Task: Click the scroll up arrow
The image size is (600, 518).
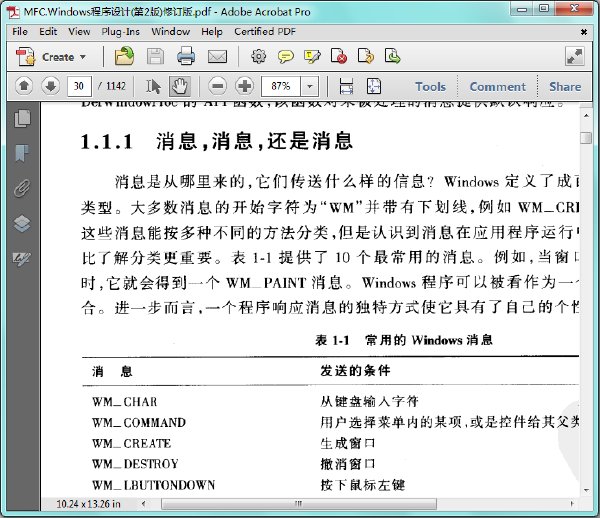Action: tap(586, 115)
